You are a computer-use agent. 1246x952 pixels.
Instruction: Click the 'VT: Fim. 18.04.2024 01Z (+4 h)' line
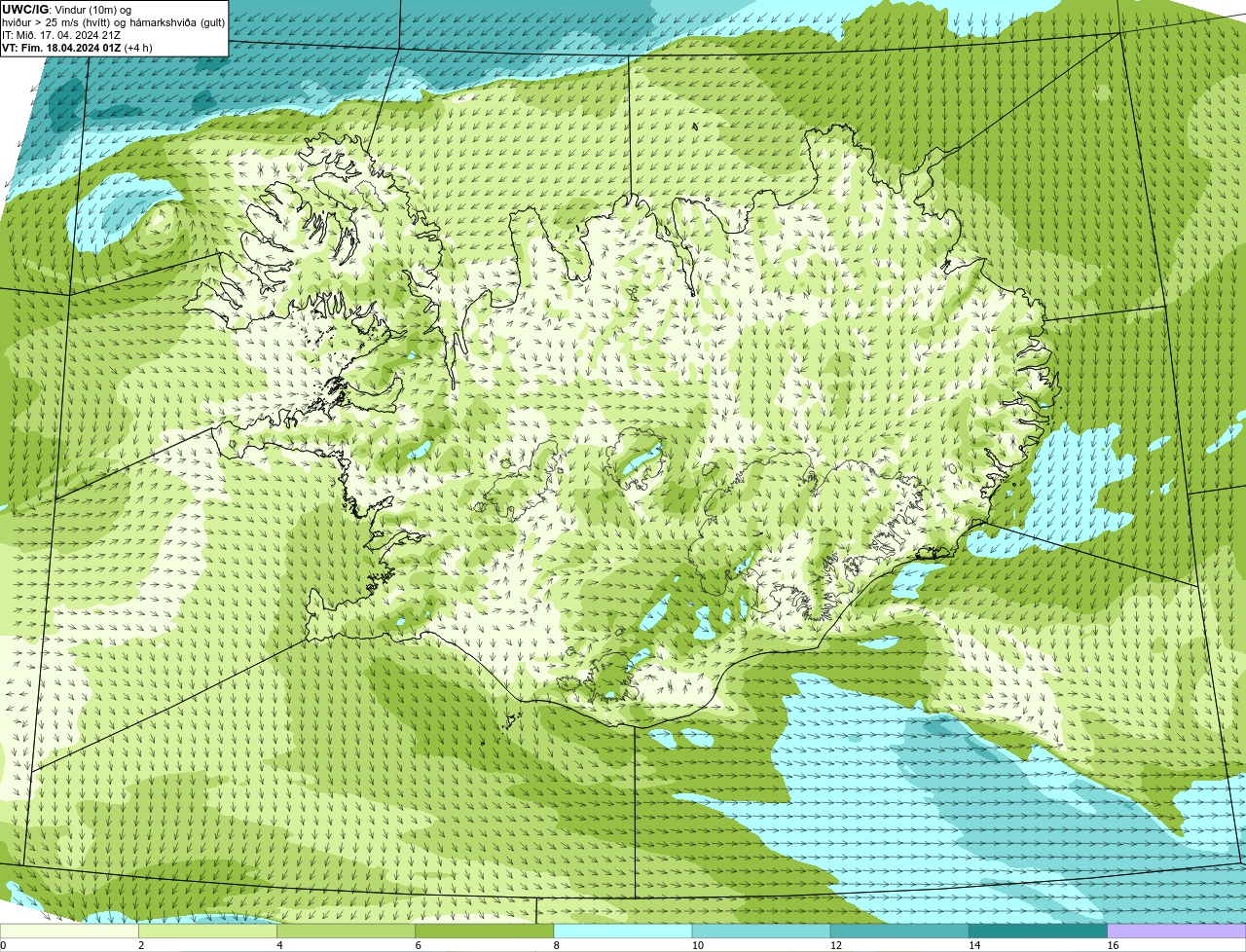click(77, 48)
